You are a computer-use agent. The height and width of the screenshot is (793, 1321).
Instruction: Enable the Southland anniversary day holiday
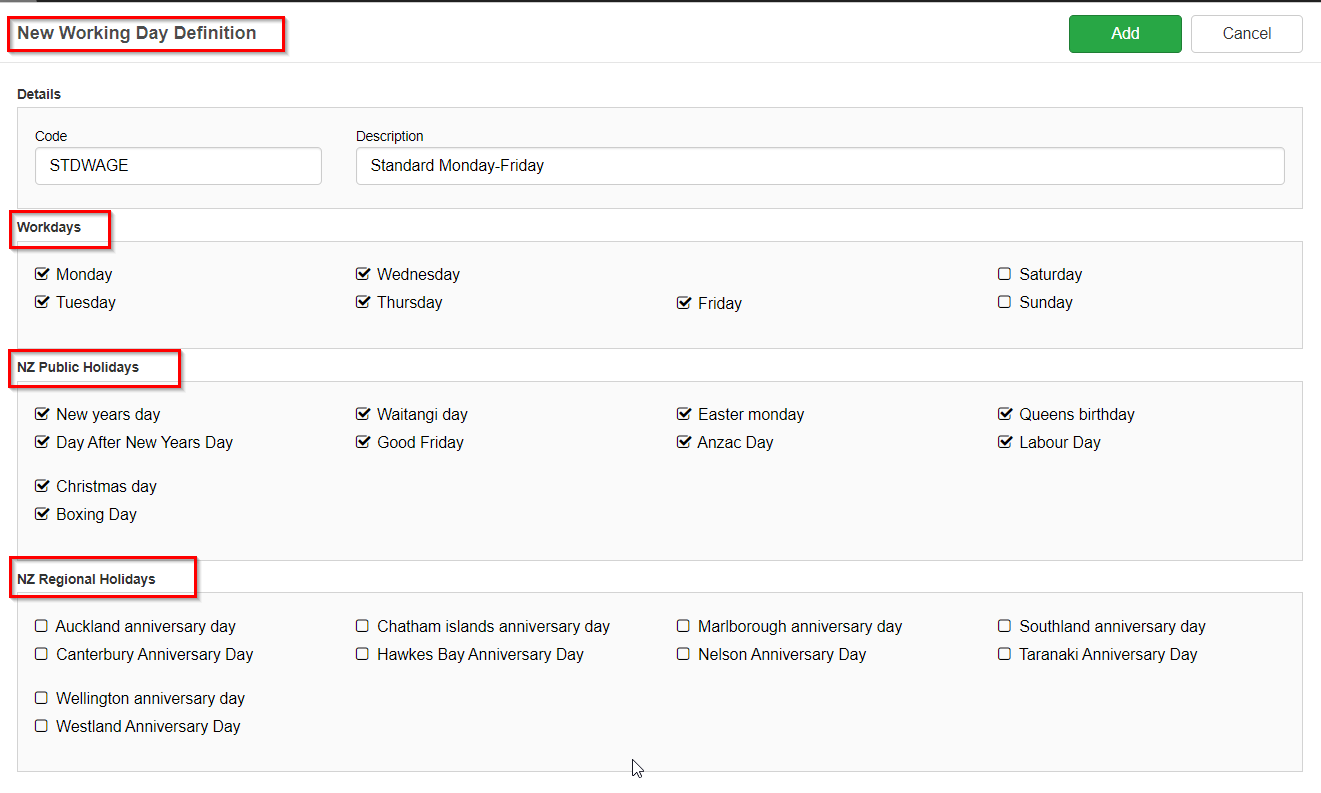click(x=1004, y=625)
